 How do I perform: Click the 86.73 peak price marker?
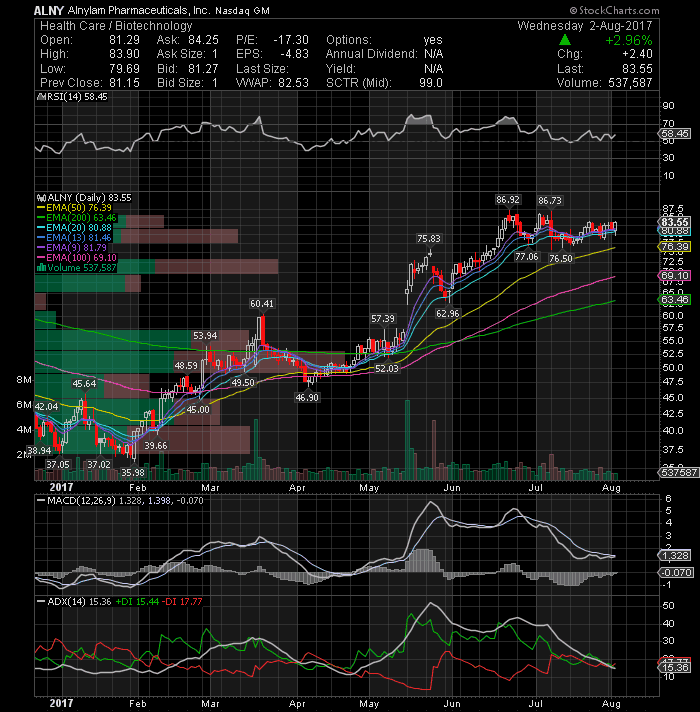tap(550, 200)
